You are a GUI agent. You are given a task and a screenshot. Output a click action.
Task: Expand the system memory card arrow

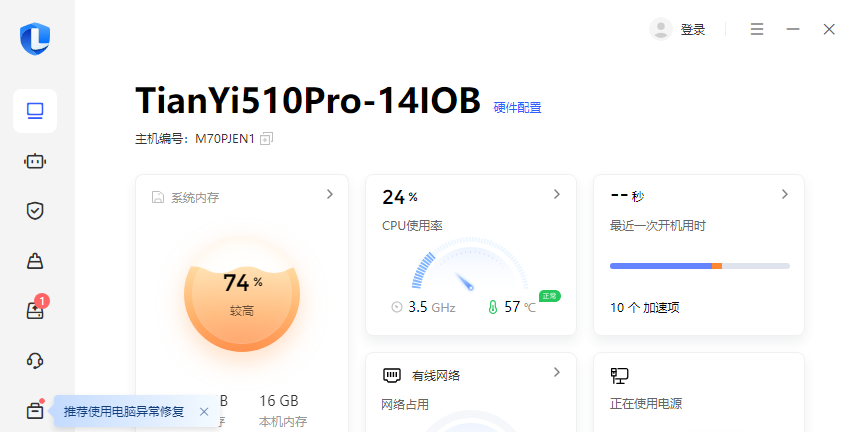click(x=329, y=195)
